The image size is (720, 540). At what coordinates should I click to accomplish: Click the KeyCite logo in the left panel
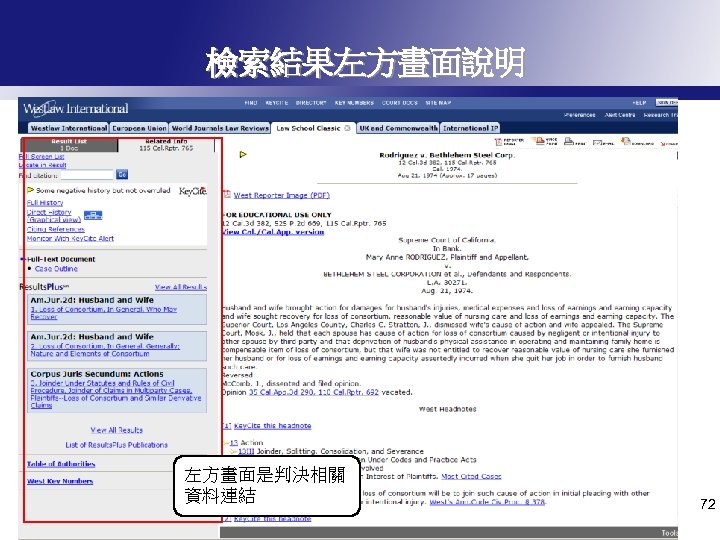(192, 191)
